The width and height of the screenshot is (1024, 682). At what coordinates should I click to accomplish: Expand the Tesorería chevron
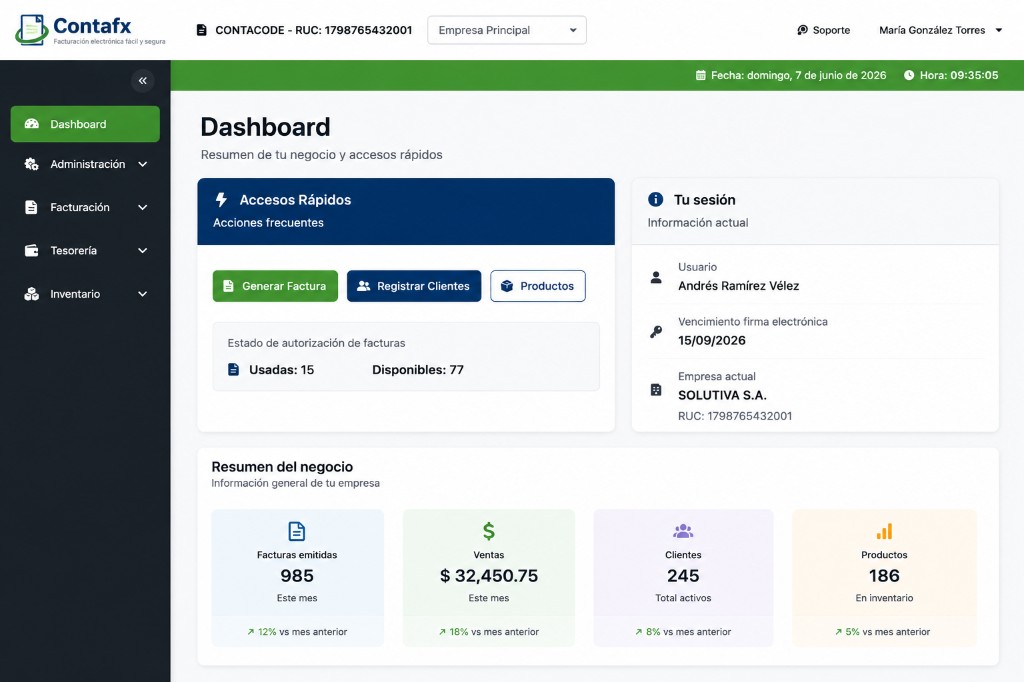[142, 250]
